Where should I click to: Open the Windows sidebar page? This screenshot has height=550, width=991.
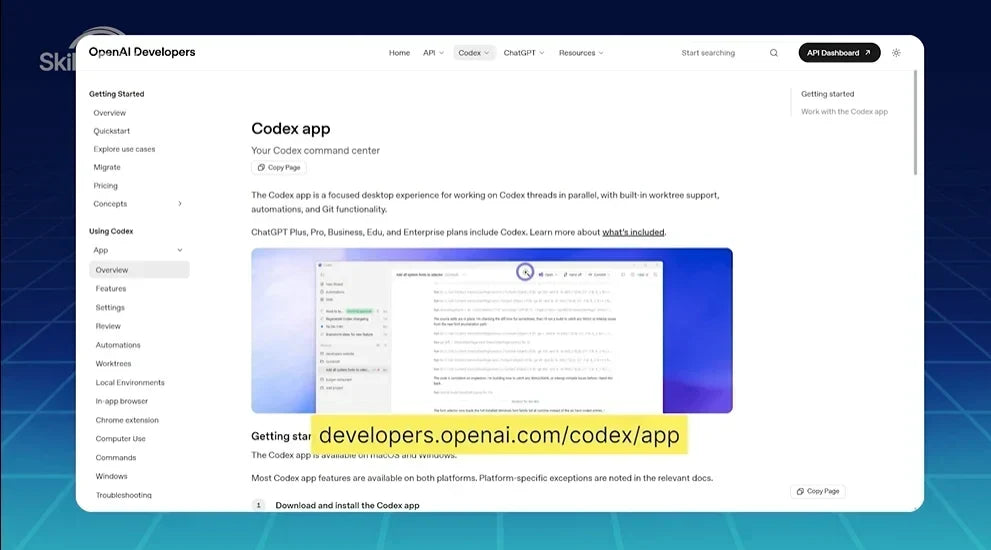(x=111, y=476)
